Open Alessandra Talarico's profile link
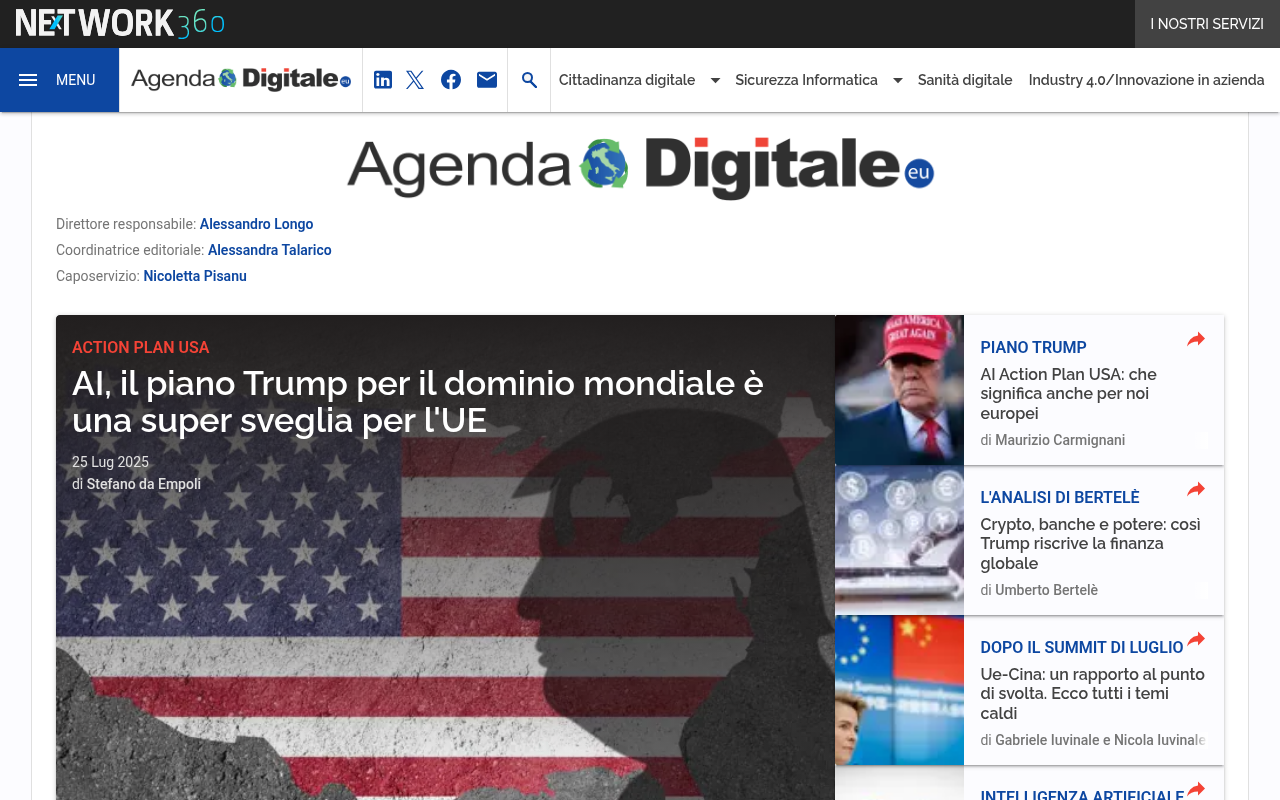 270,250
